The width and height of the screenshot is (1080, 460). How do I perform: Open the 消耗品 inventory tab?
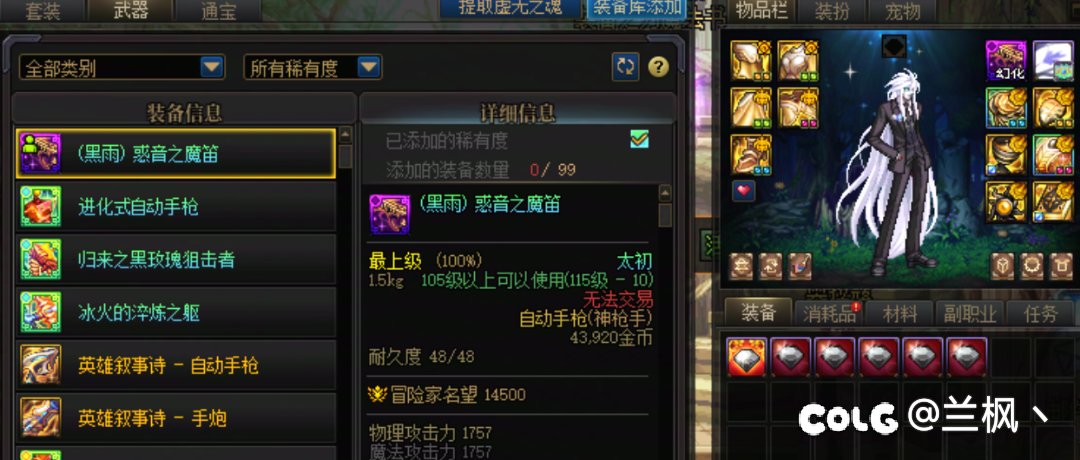(829, 314)
